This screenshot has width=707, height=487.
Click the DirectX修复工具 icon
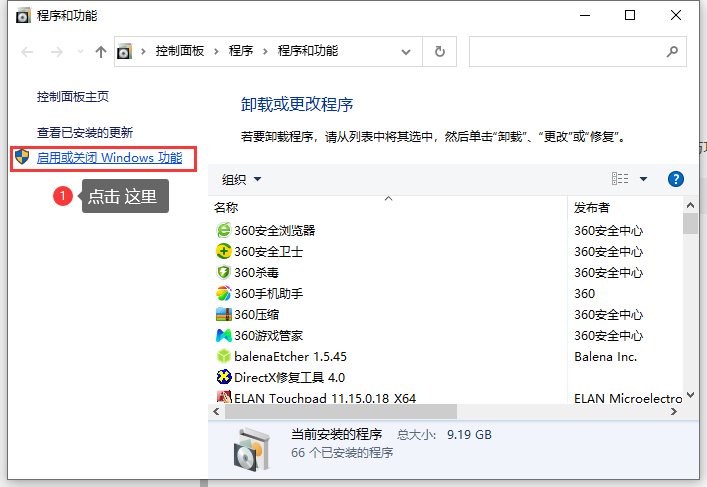(224, 377)
